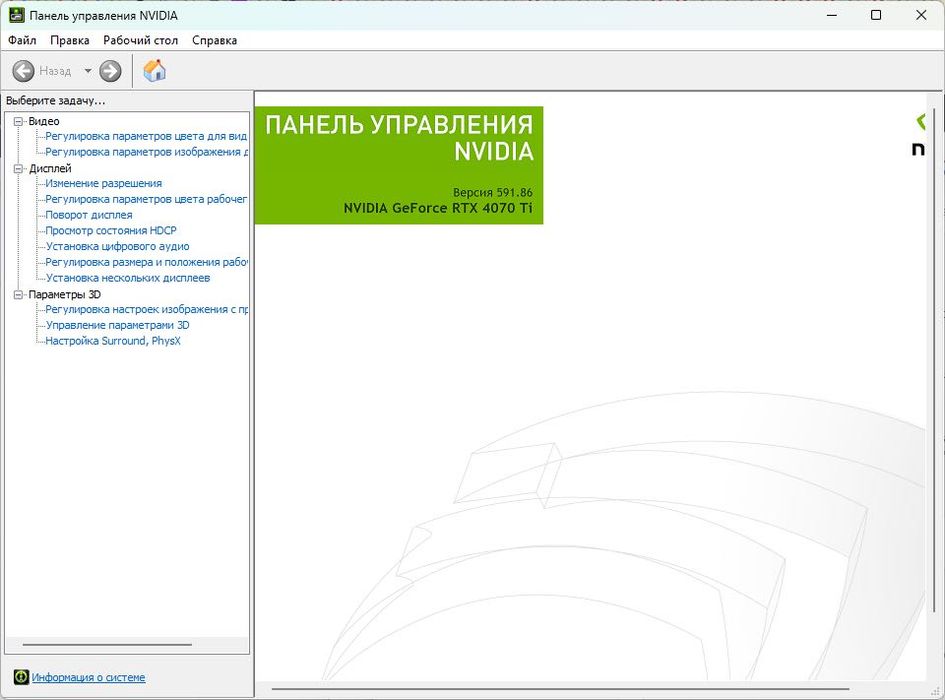Image resolution: width=945 pixels, height=700 pixels.
Task: Open the Рабочий стол menu
Action: click(x=140, y=40)
